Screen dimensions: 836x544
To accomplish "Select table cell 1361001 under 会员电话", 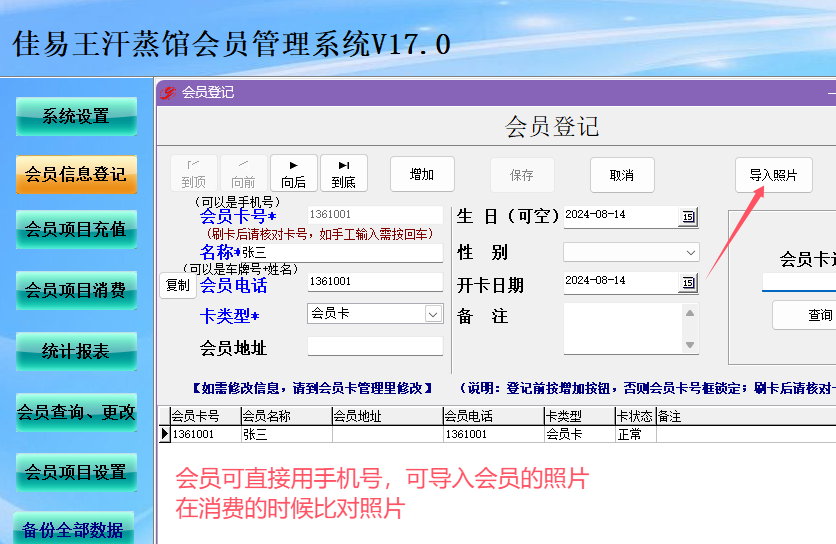I will 494,434.
